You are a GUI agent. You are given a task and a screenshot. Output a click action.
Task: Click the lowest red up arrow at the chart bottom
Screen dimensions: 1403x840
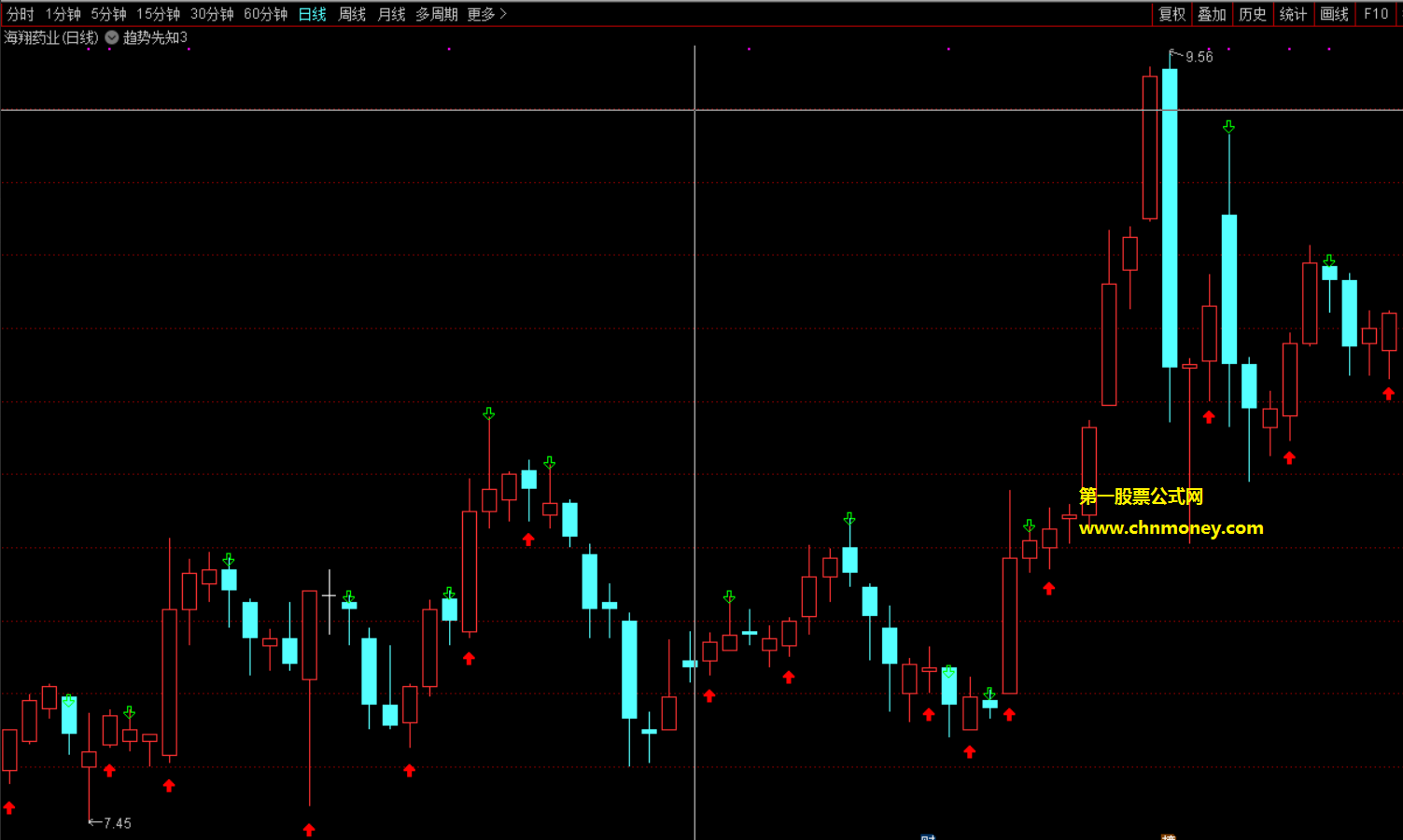pos(309,829)
